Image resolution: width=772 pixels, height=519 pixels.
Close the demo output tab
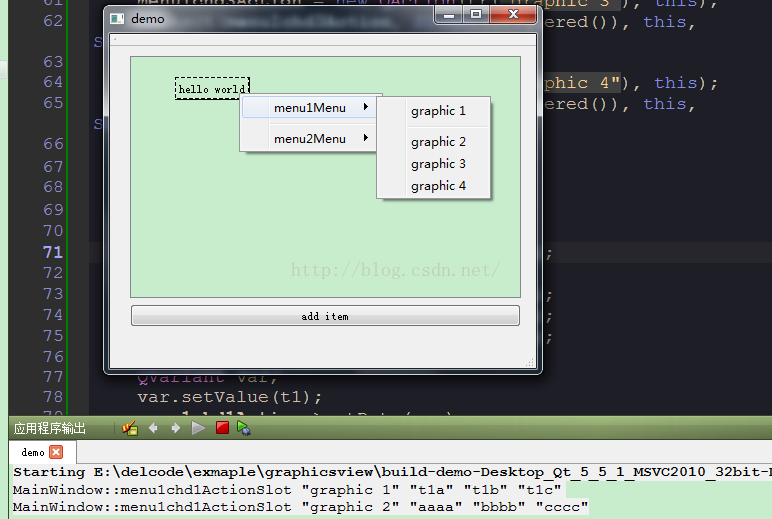(57, 452)
